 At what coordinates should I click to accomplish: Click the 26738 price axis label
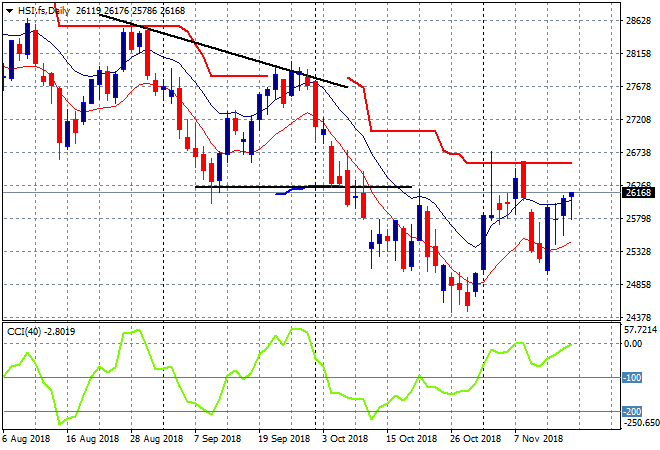click(x=639, y=153)
